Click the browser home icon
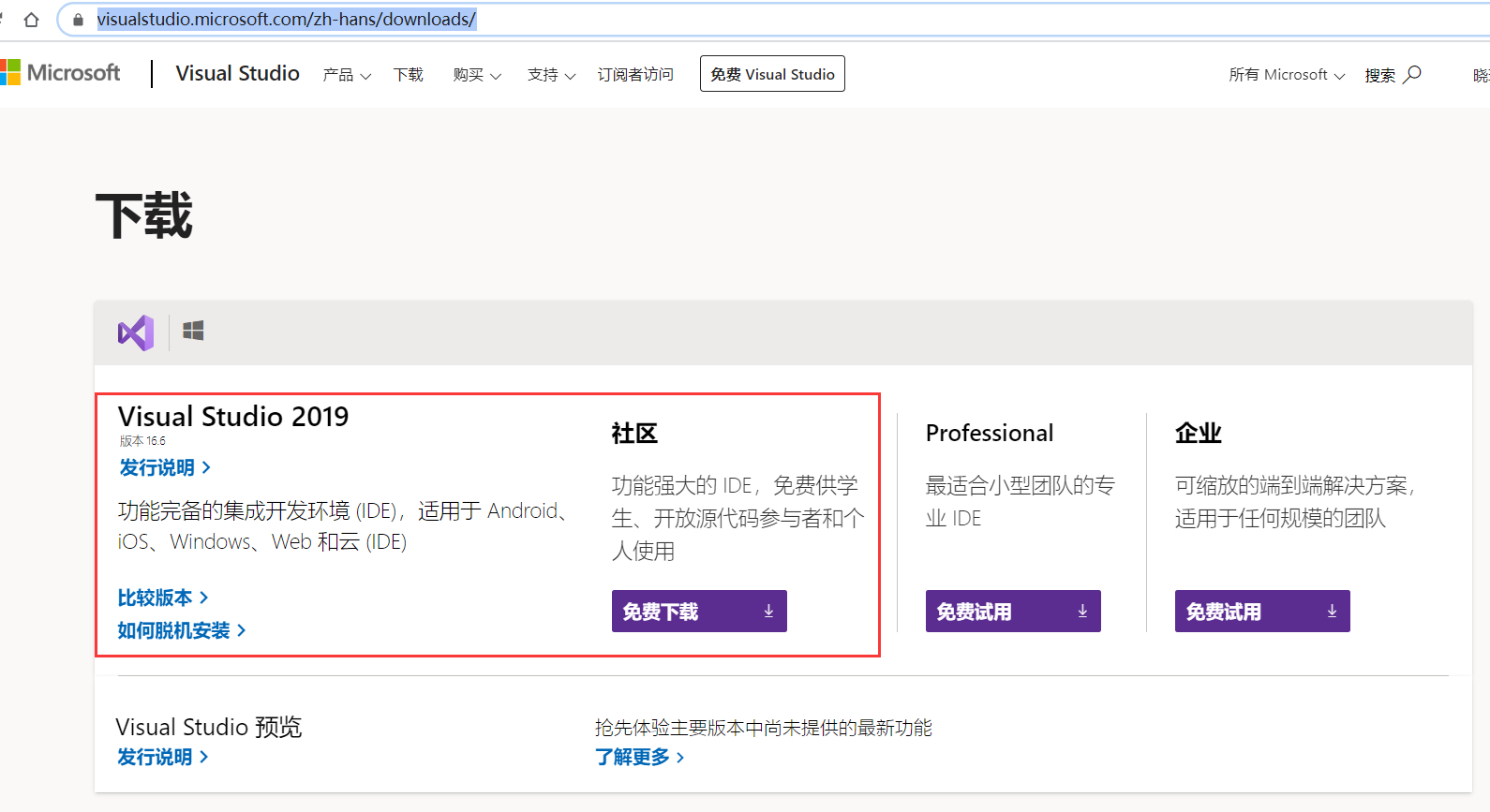 (x=31, y=20)
